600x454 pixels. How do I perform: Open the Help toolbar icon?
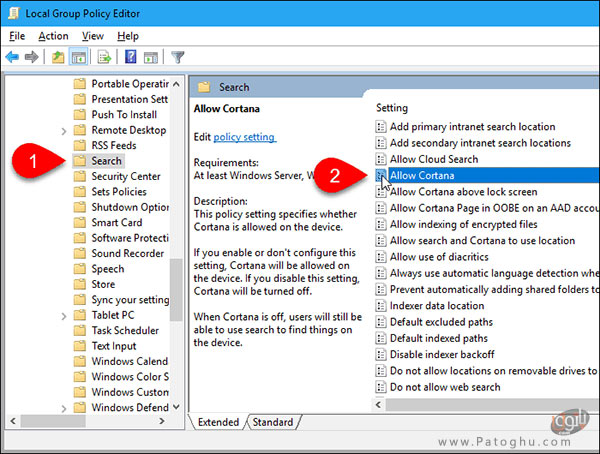coord(130,57)
